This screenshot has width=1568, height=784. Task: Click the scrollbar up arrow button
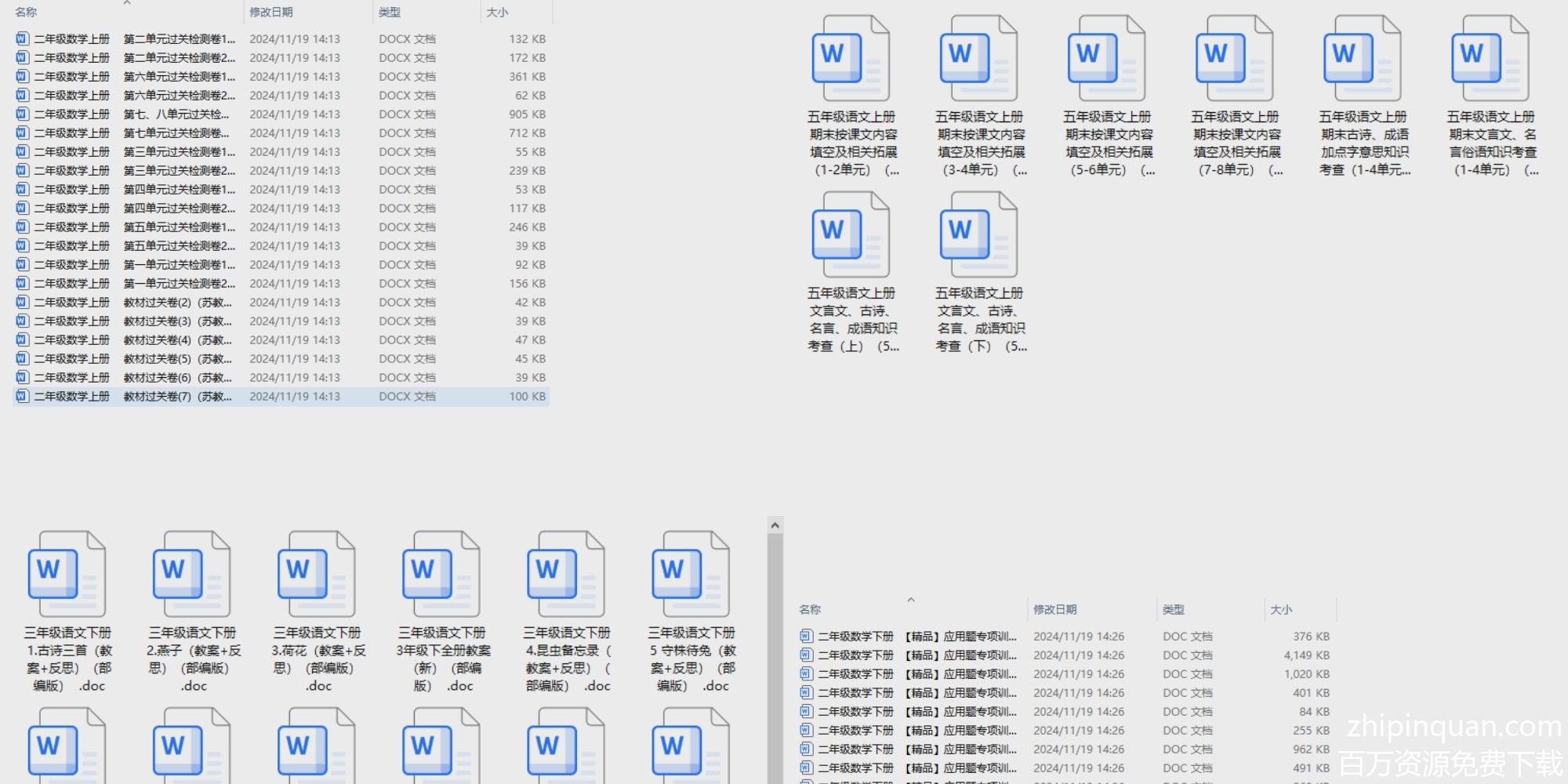coord(775,525)
